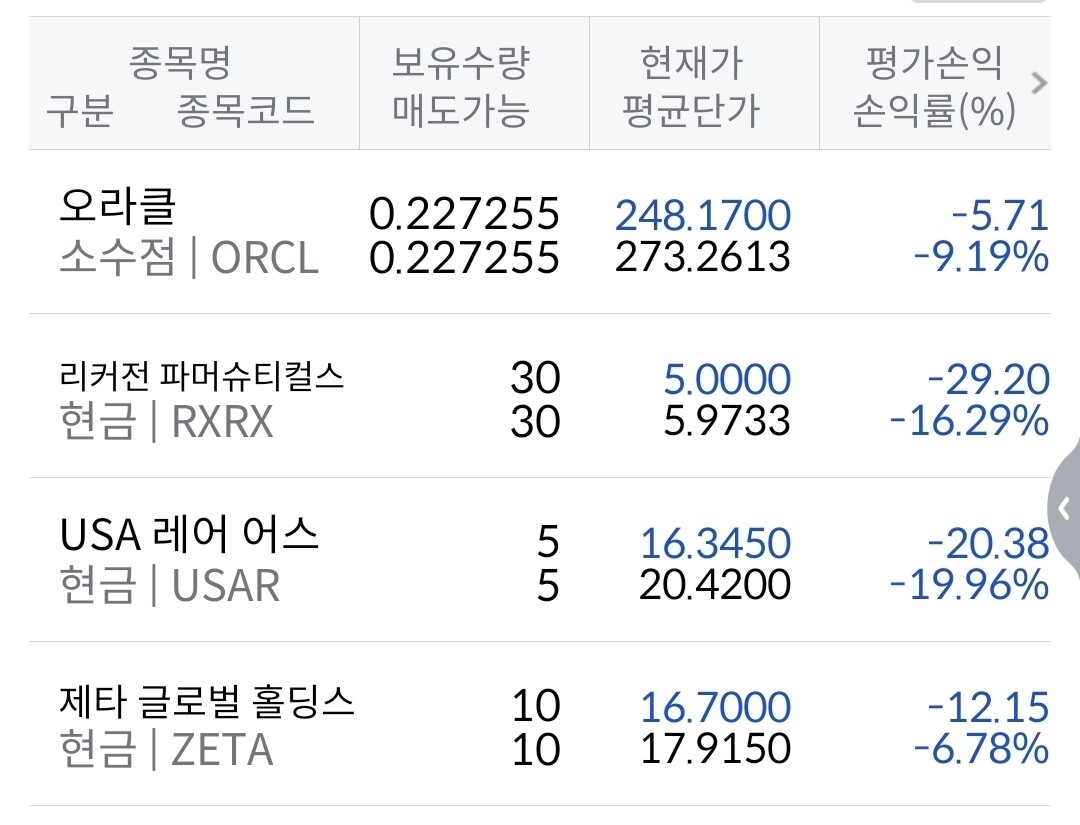Select RXRX current price 5.0000

727,380
